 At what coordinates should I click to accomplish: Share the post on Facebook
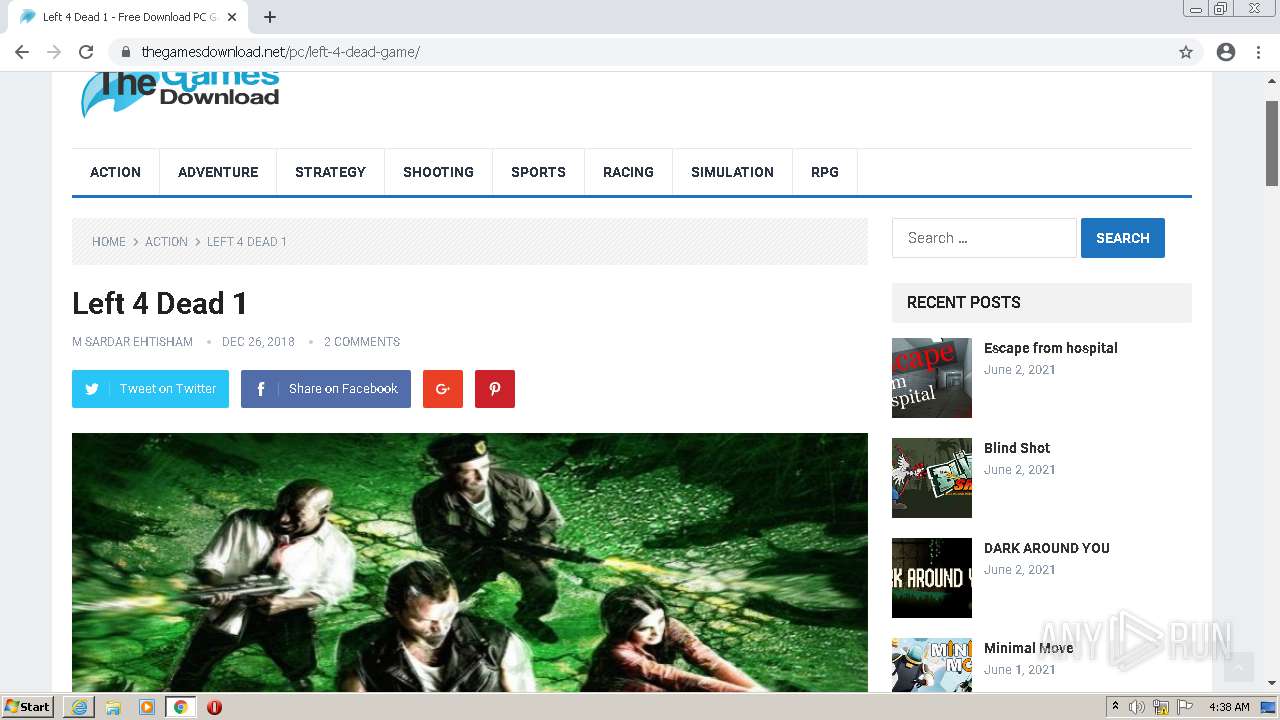[326, 389]
